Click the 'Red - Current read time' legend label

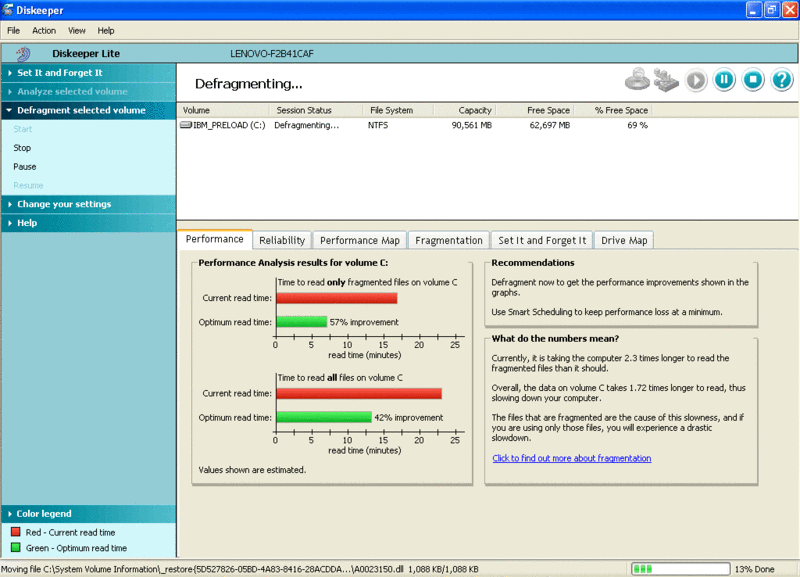[x=70, y=532]
